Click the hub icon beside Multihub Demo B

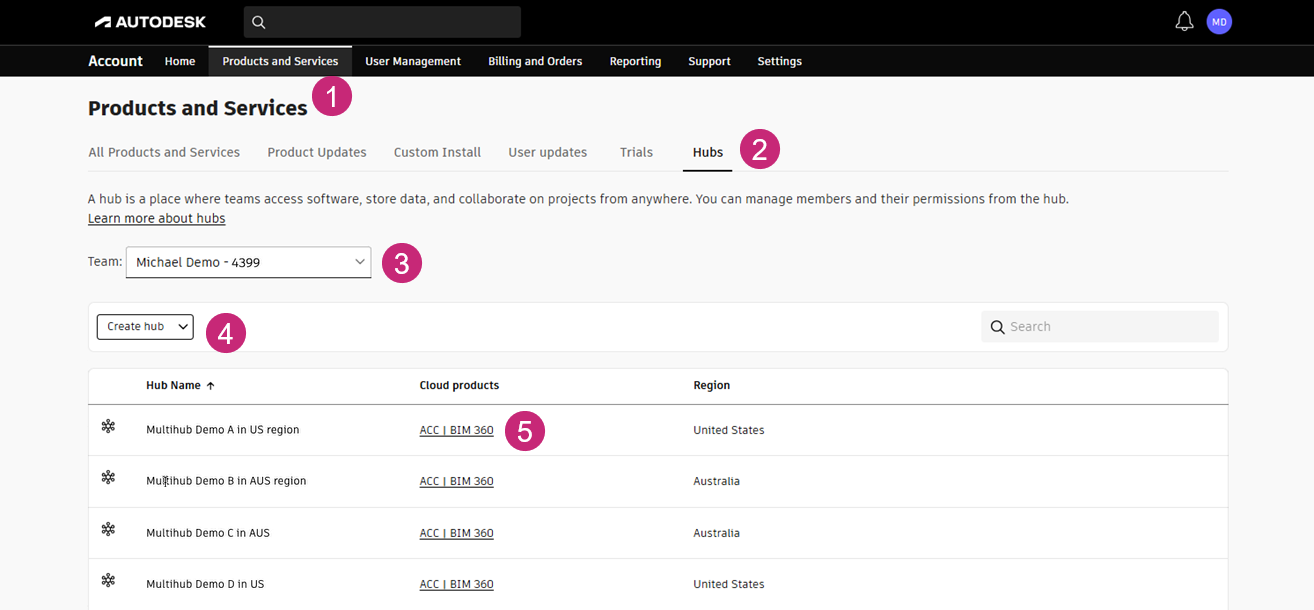click(x=108, y=478)
